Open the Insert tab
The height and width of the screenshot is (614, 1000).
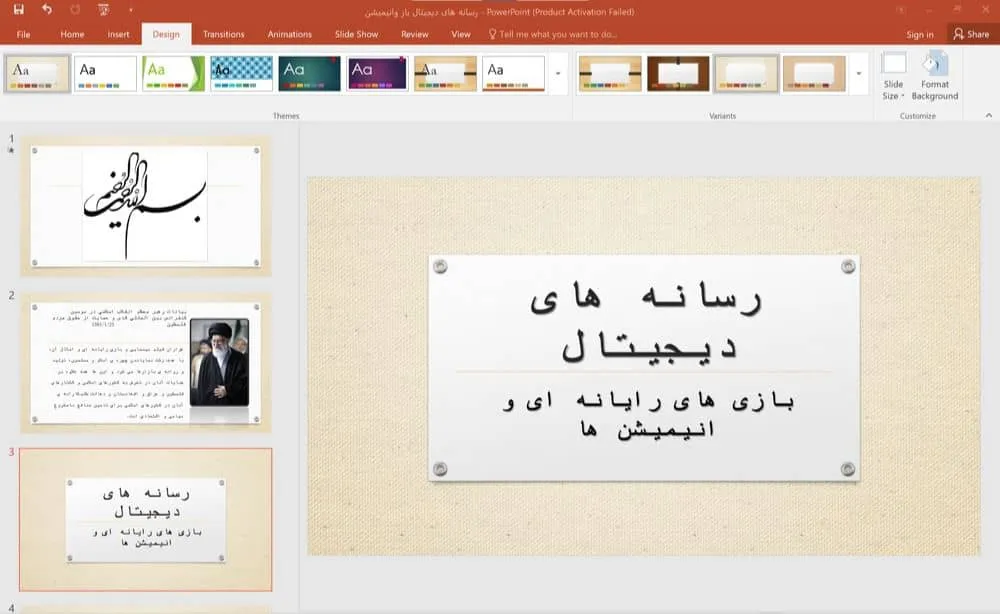point(118,34)
